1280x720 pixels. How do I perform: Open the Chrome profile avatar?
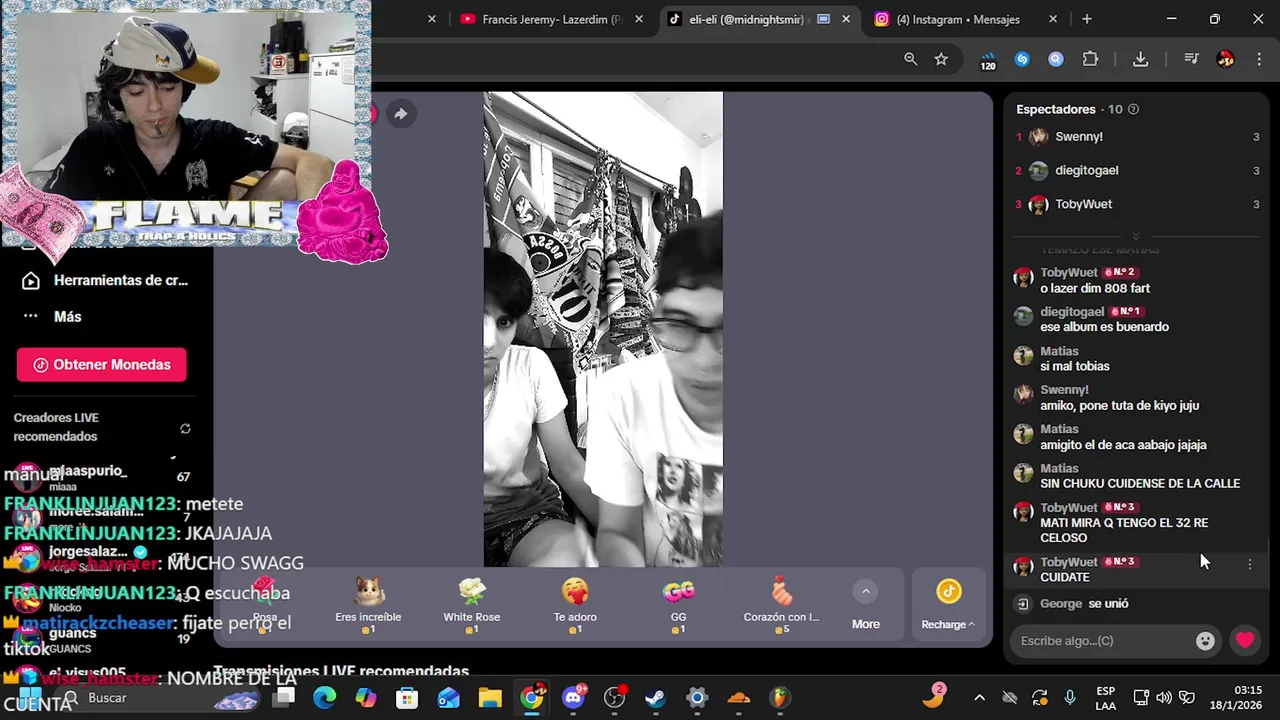pos(1225,59)
